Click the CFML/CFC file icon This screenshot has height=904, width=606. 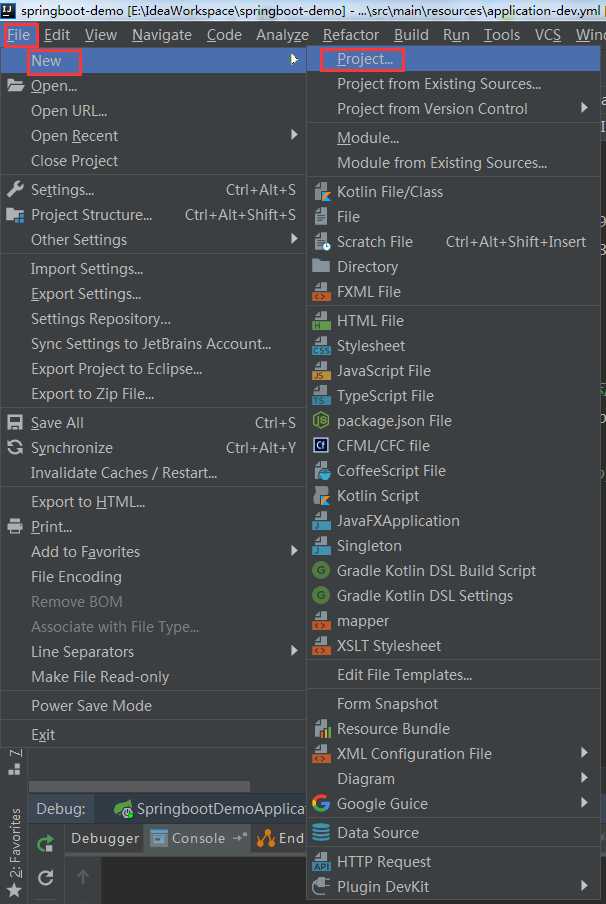[321, 446]
